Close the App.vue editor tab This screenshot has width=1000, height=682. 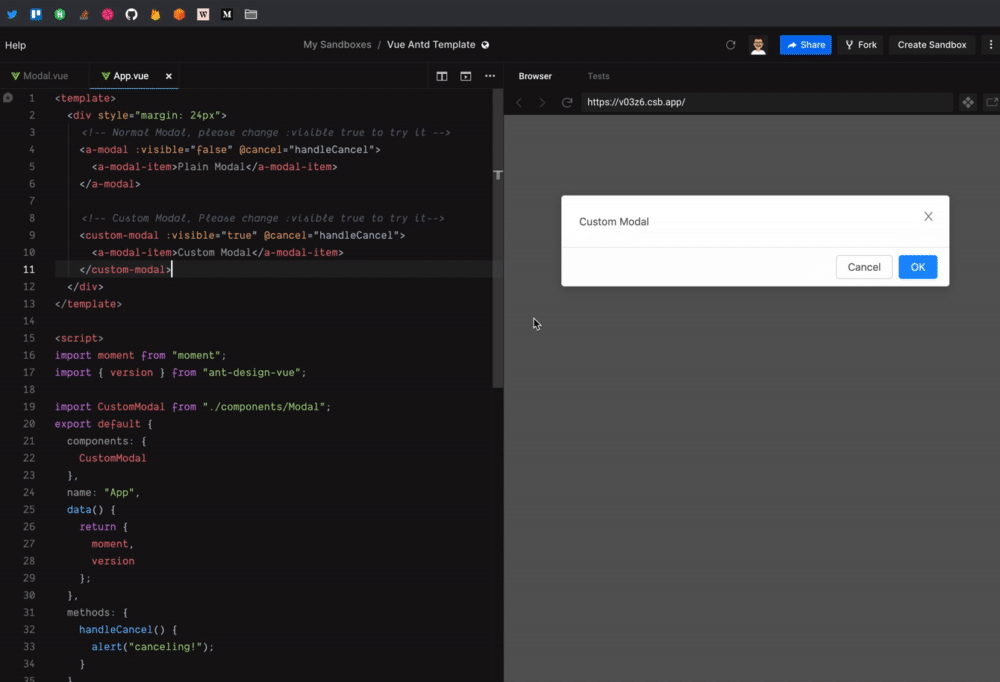tap(169, 76)
